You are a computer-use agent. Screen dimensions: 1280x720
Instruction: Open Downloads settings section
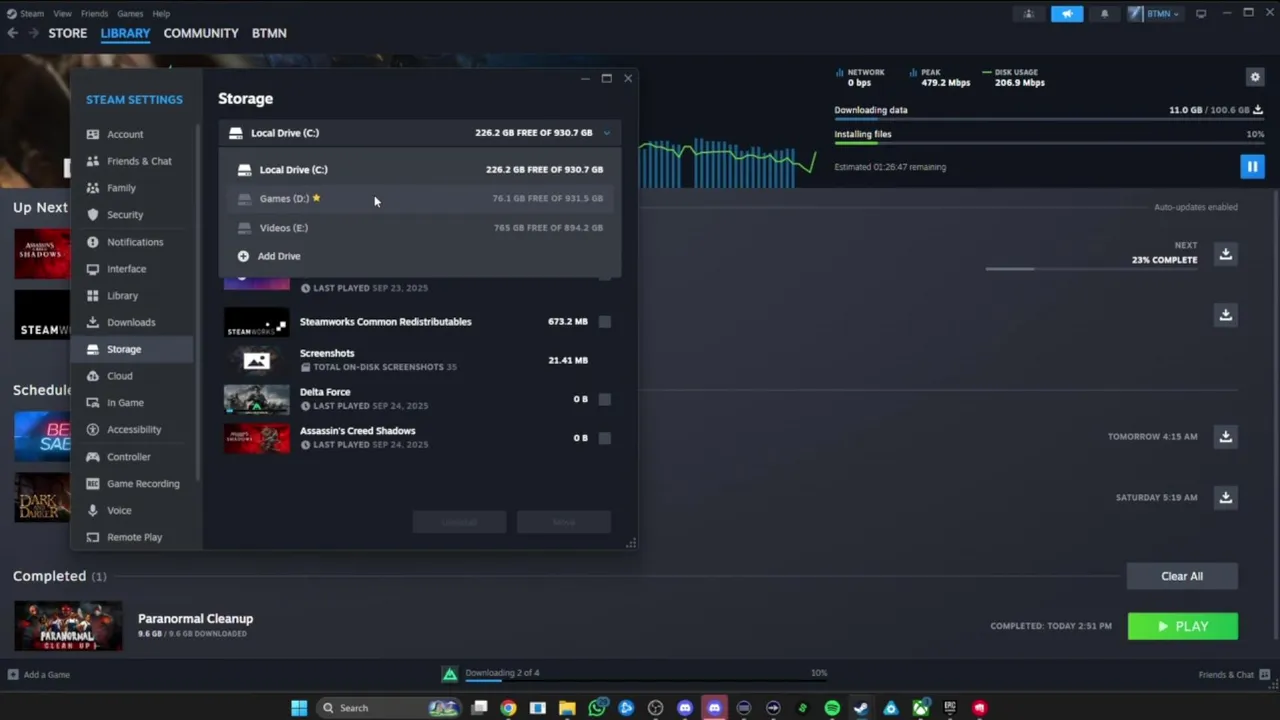[133, 322]
